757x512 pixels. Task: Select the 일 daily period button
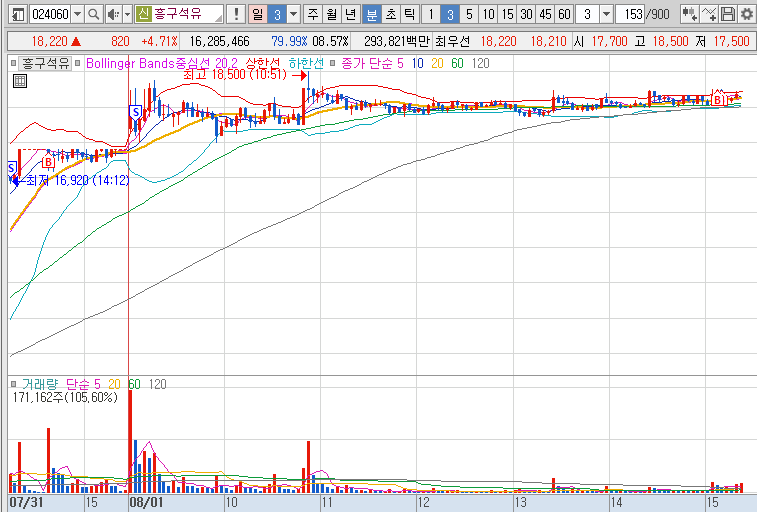[258, 14]
